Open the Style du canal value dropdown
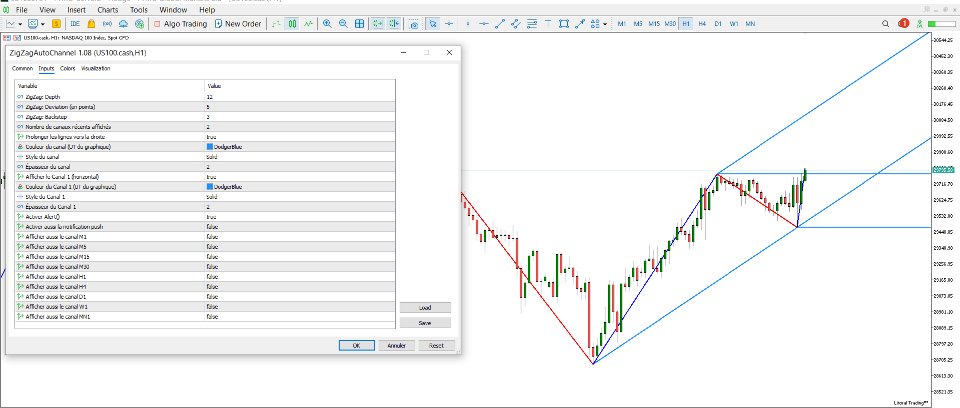 click(300, 157)
